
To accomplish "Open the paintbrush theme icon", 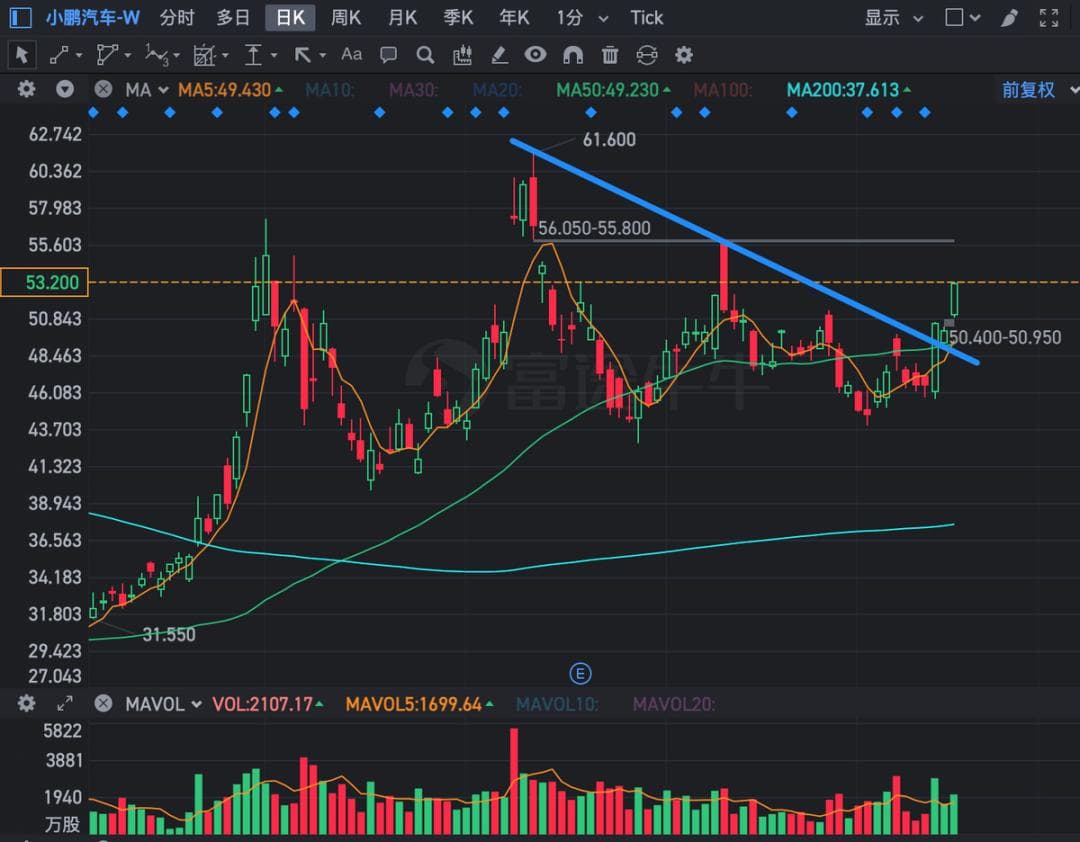I will pos(1010,17).
